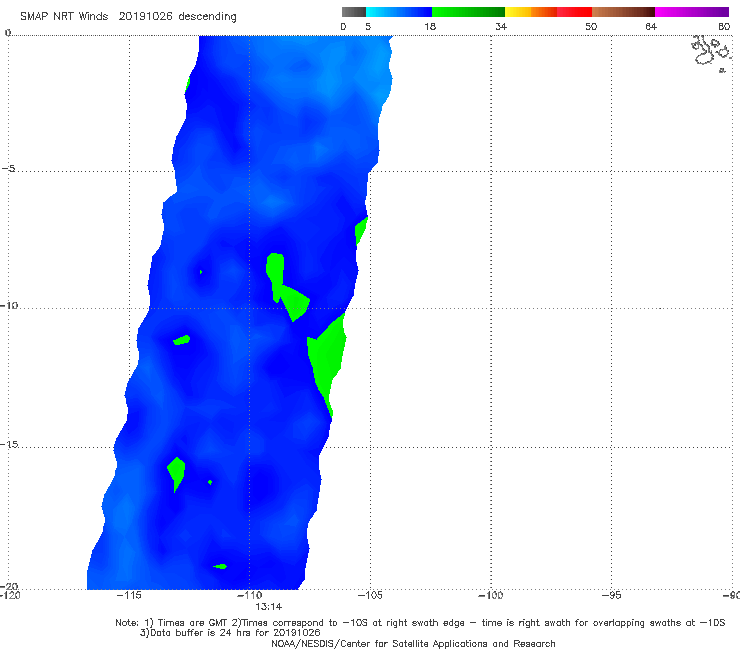Viewport: 740px width, 650px height.
Task: Click the color bar label '34'
Action: click(x=501, y=27)
